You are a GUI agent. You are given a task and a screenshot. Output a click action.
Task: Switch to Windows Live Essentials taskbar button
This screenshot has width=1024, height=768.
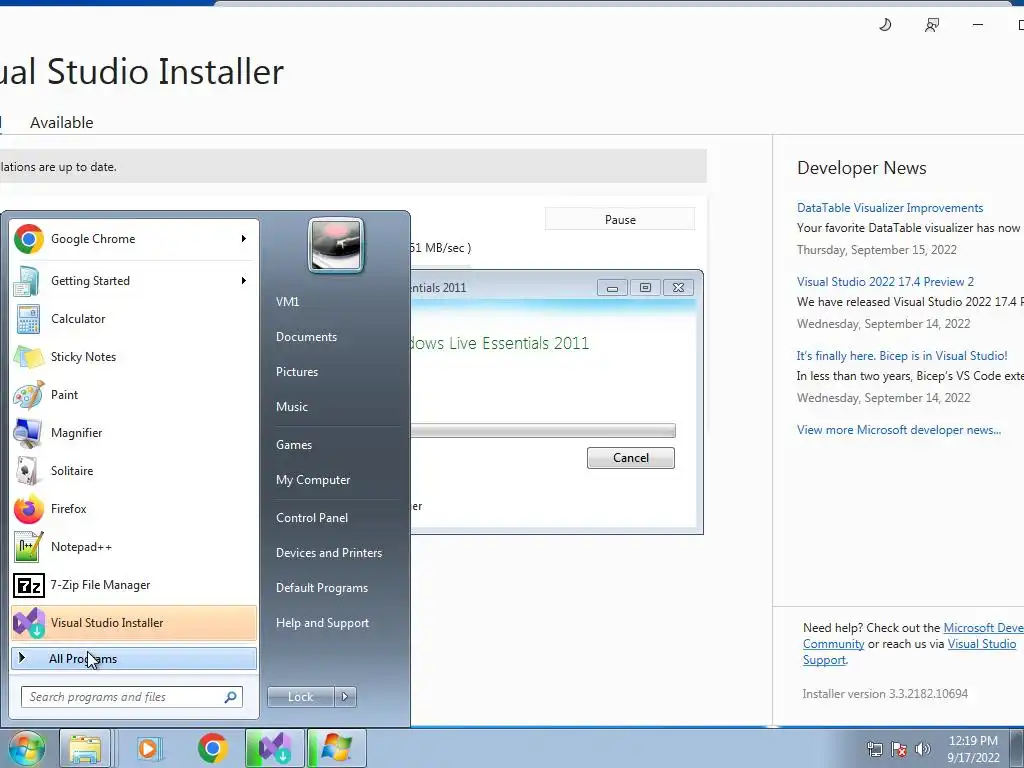336,748
